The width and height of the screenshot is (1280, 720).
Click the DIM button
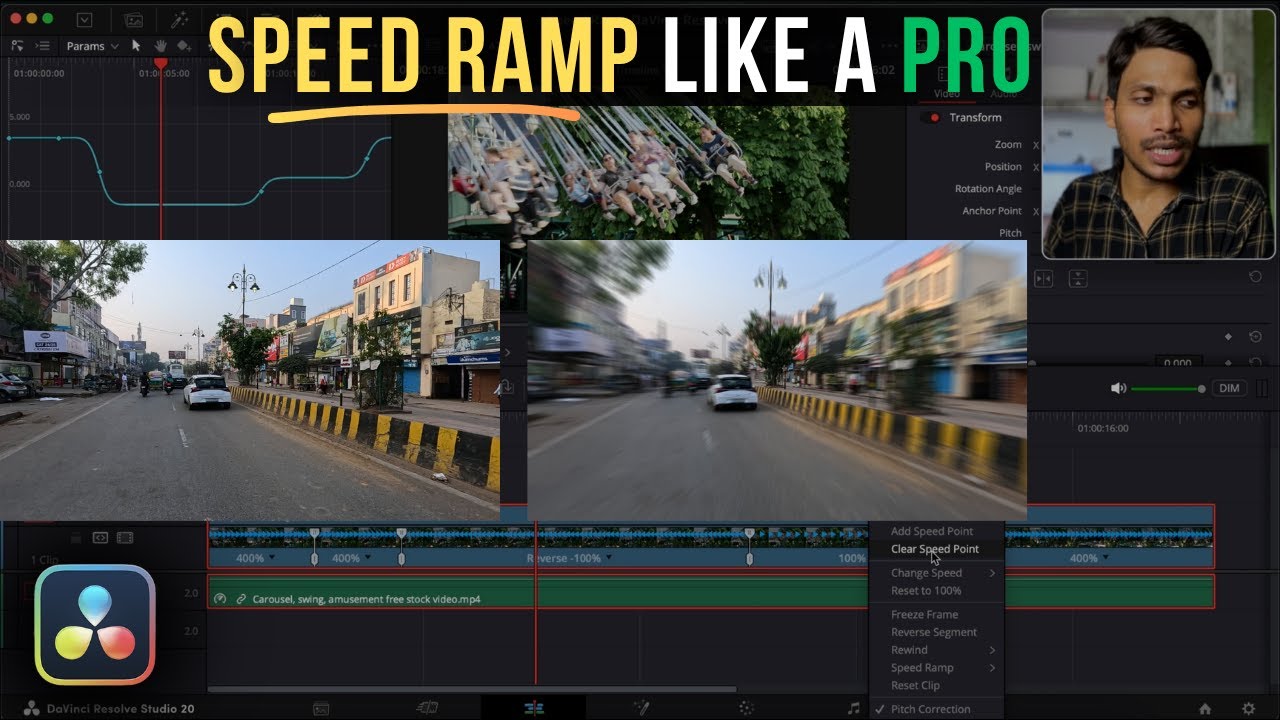coord(1229,388)
